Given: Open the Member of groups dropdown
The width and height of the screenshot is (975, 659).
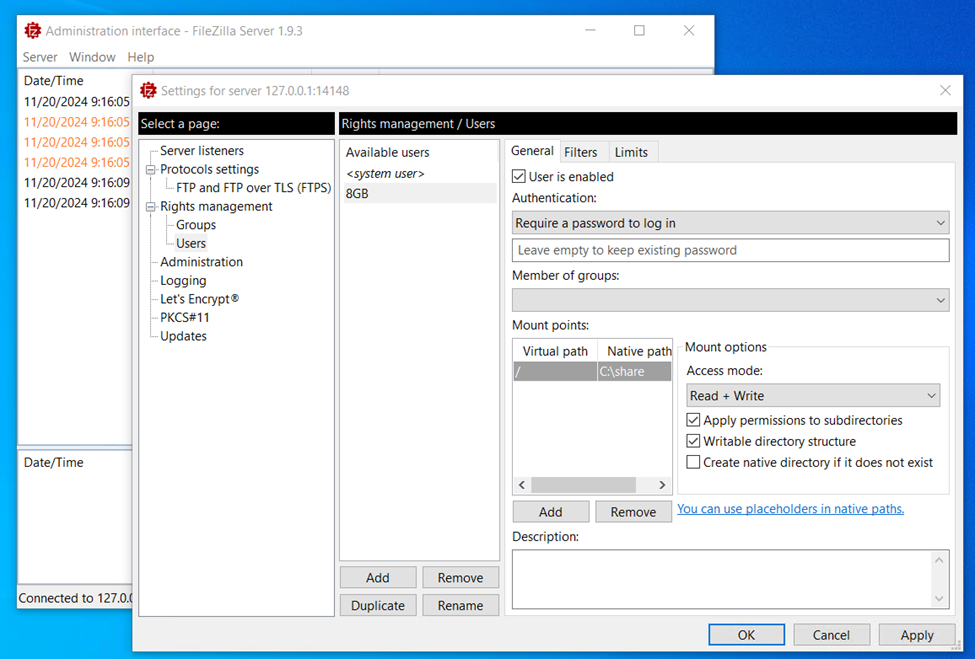Looking at the screenshot, I should click(x=731, y=300).
